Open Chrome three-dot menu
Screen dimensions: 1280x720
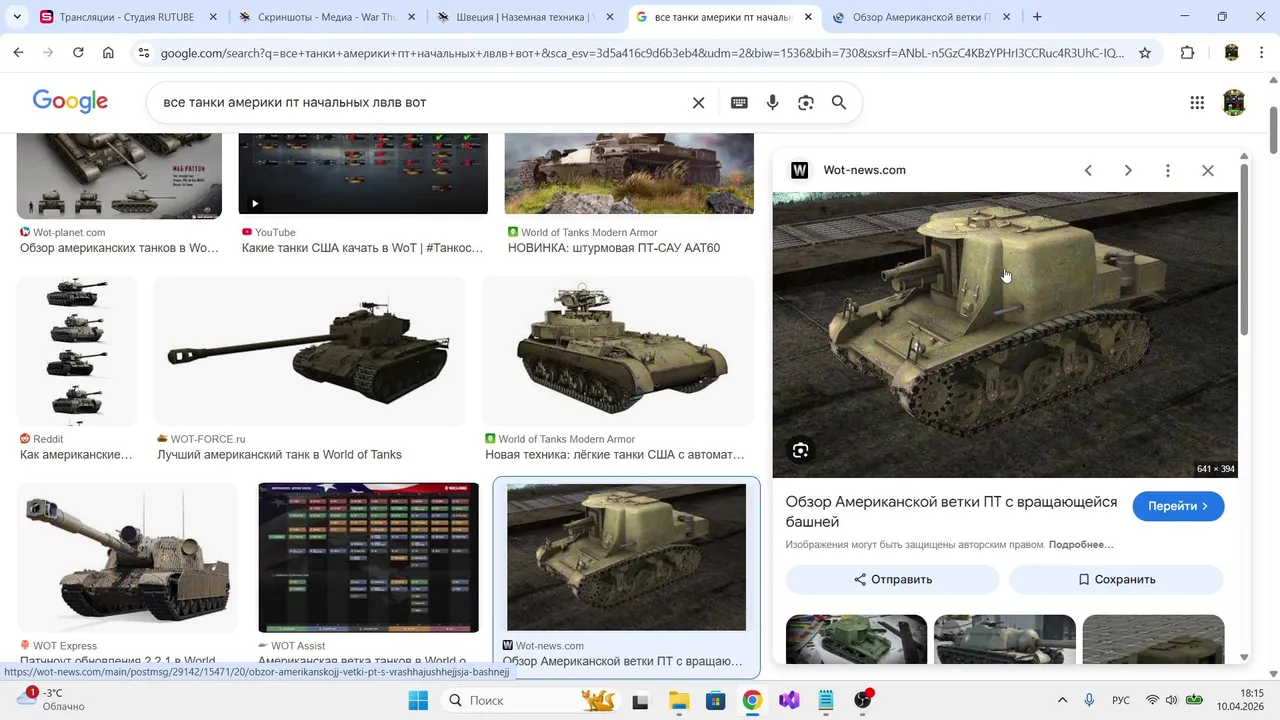[x=1261, y=53]
